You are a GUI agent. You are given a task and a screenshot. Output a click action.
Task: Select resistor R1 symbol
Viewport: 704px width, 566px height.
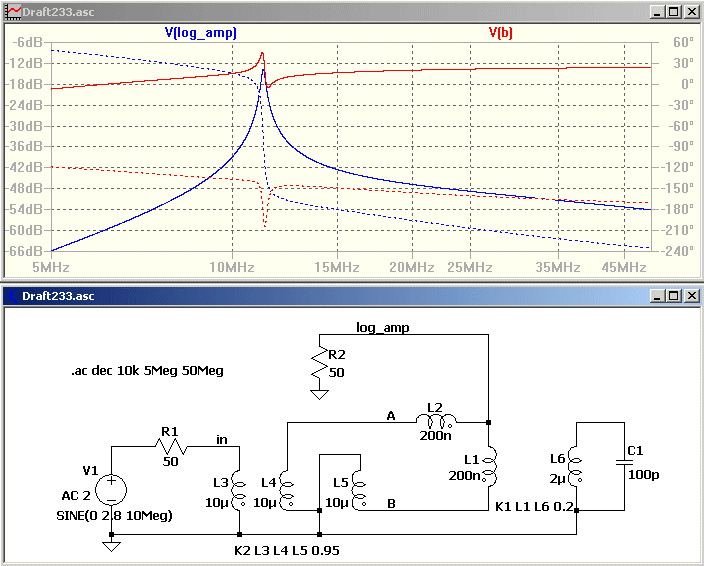171,447
